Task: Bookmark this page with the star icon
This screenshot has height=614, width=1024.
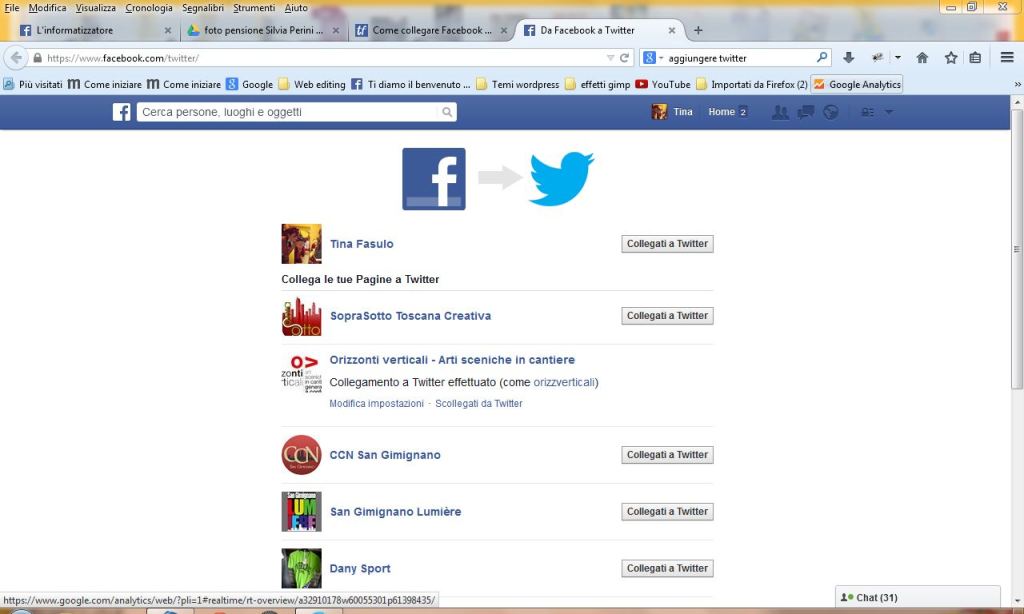Action: (x=951, y=57)
